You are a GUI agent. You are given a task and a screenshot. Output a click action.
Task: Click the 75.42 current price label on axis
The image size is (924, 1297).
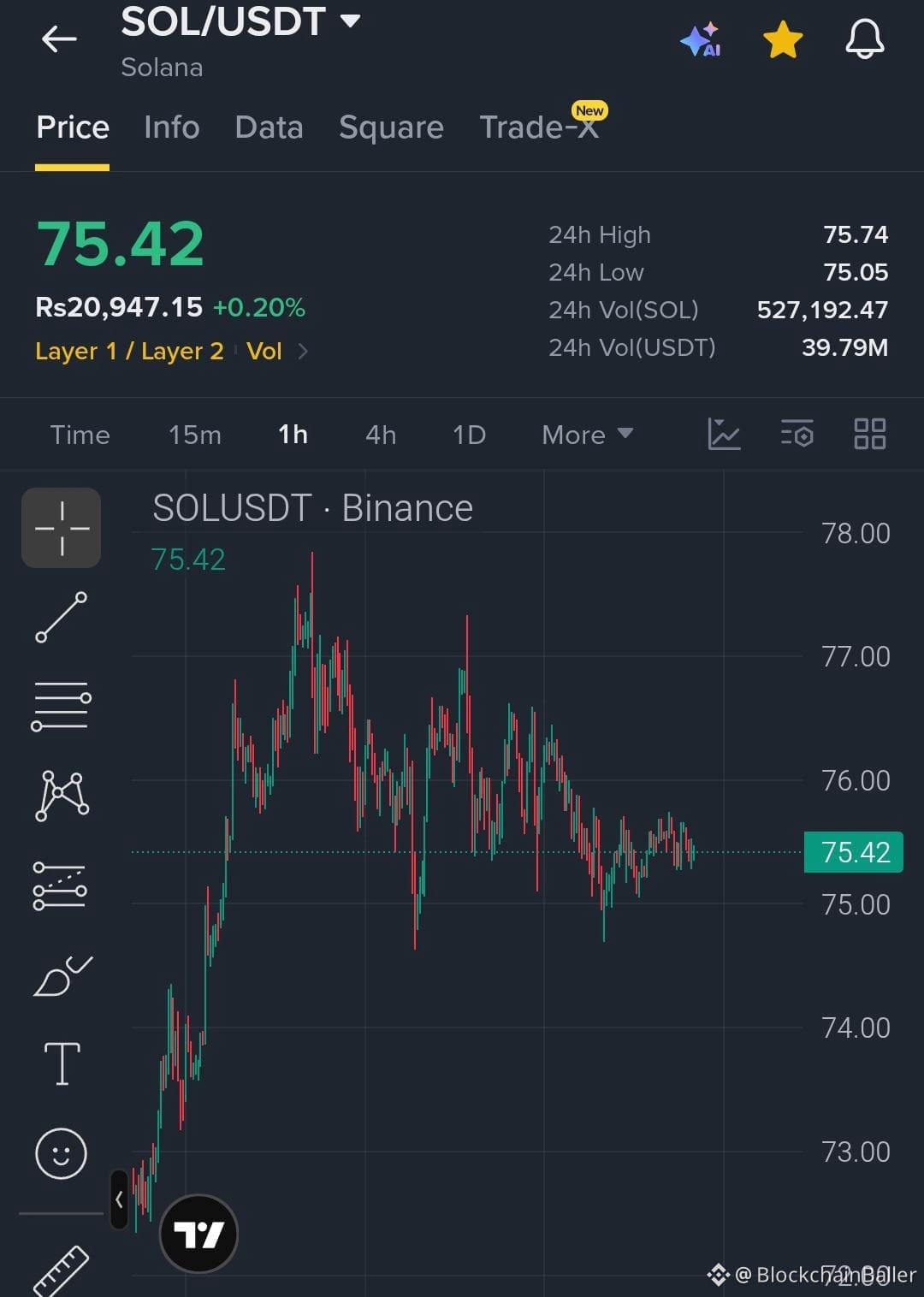854,852
